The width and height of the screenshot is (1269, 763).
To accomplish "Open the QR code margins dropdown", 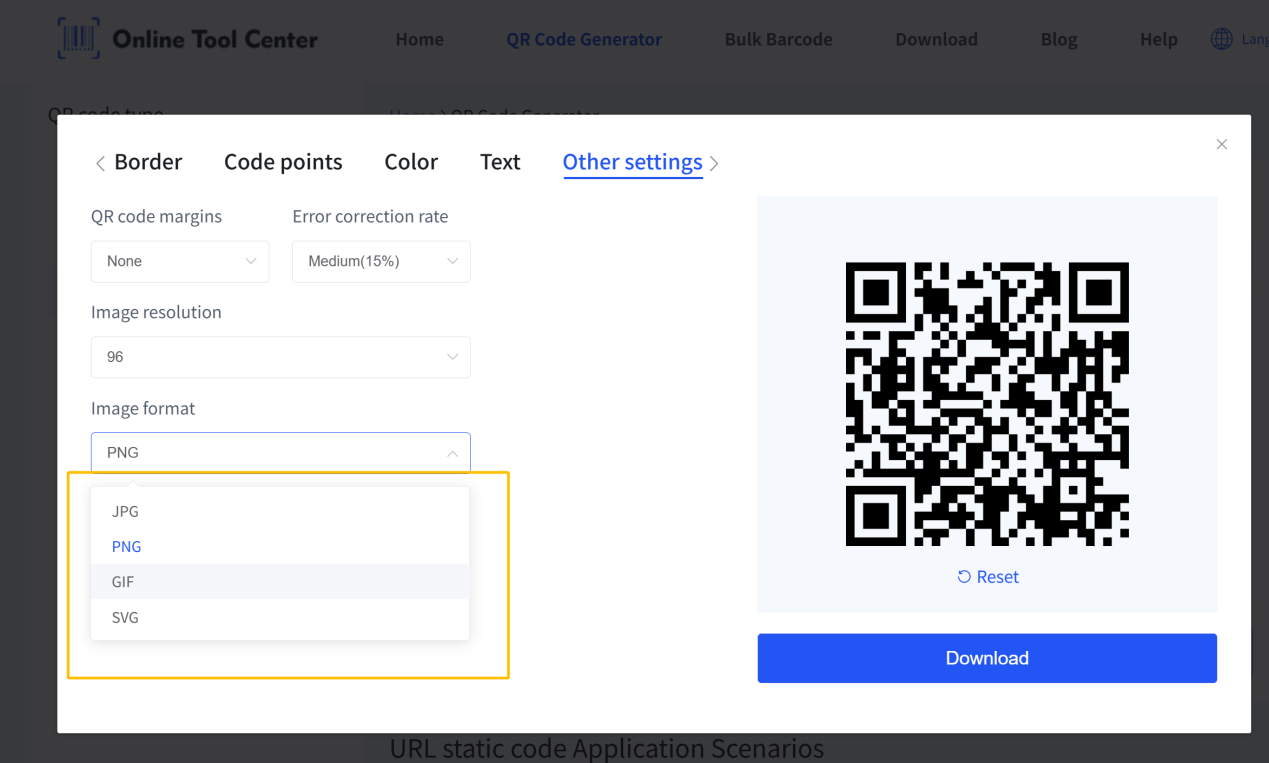I will tap(180, 261).
